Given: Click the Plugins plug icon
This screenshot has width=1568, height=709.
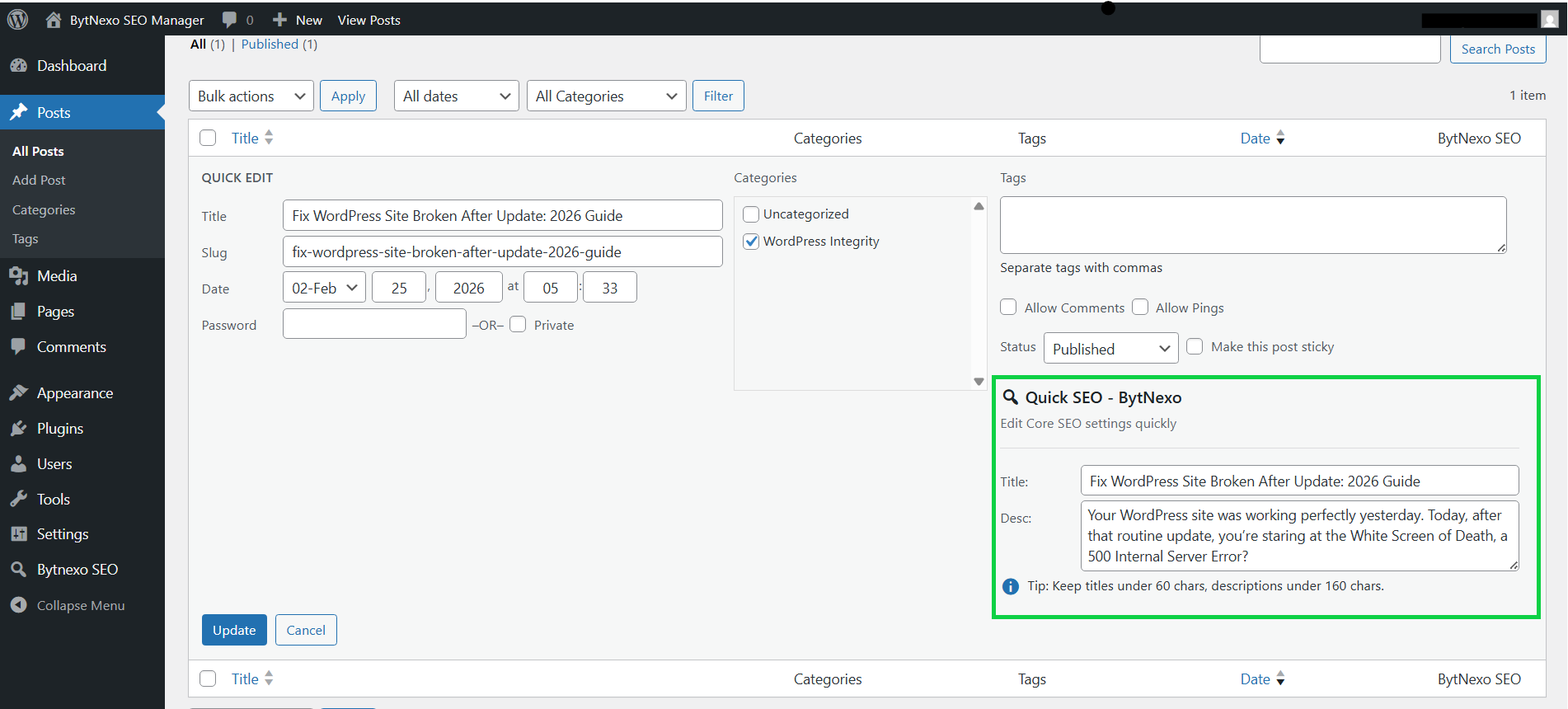Looking at the screenshot, I should (x=18, y=429).
